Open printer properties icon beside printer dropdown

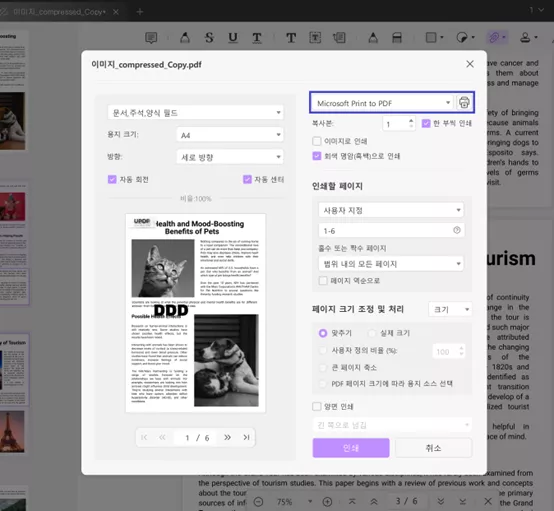[x=464, y=102]
